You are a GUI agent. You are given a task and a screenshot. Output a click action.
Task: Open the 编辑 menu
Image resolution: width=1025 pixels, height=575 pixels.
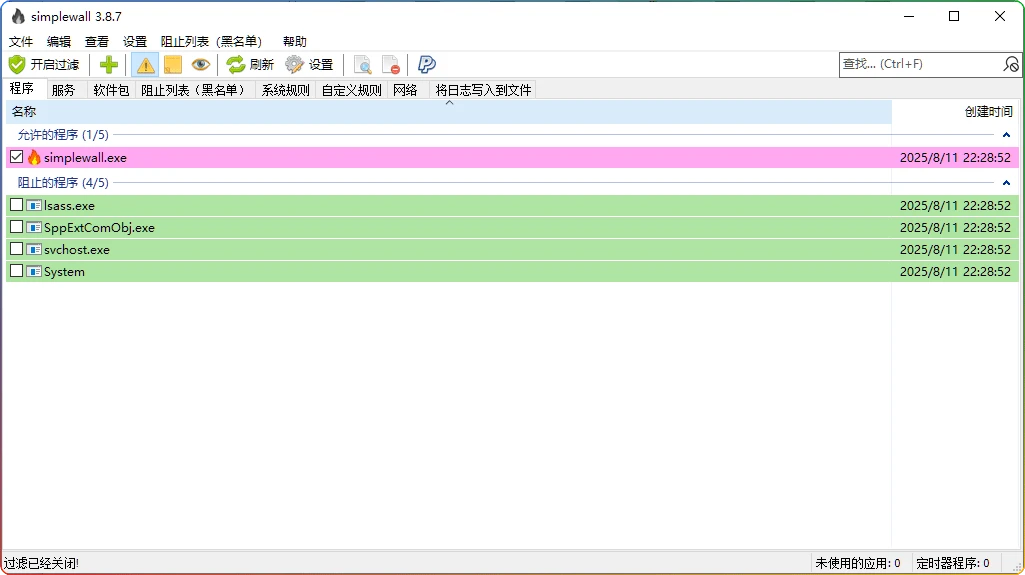click(59, 42)
